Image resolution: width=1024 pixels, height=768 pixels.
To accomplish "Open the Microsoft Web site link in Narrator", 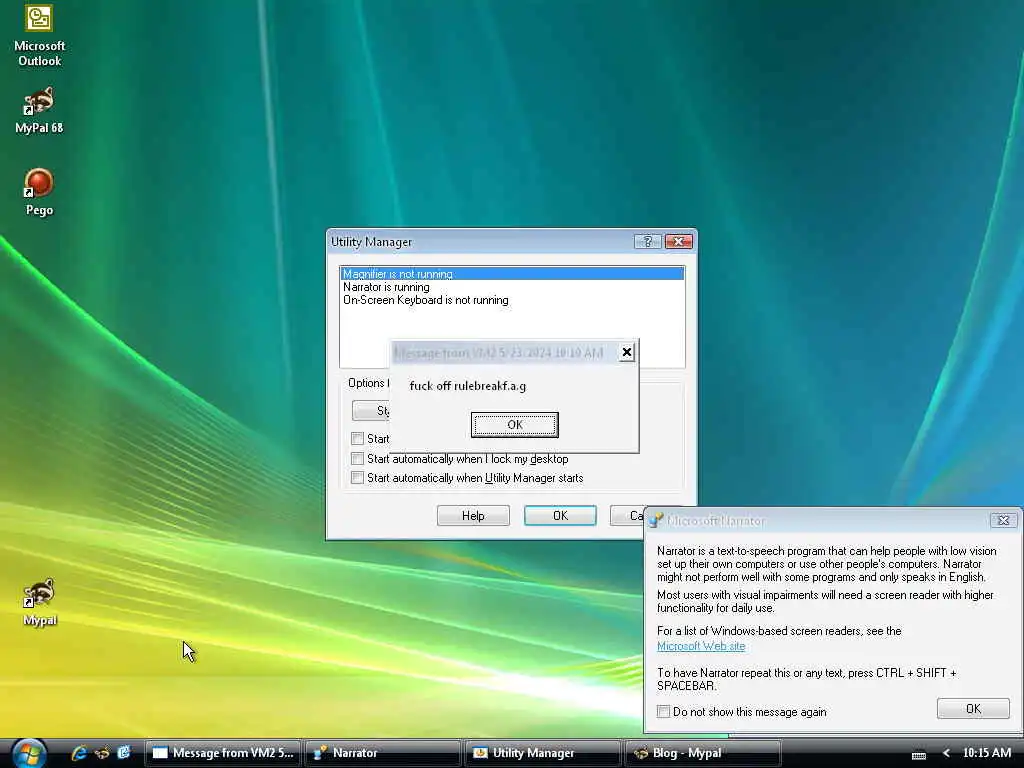I will (701, 646).
